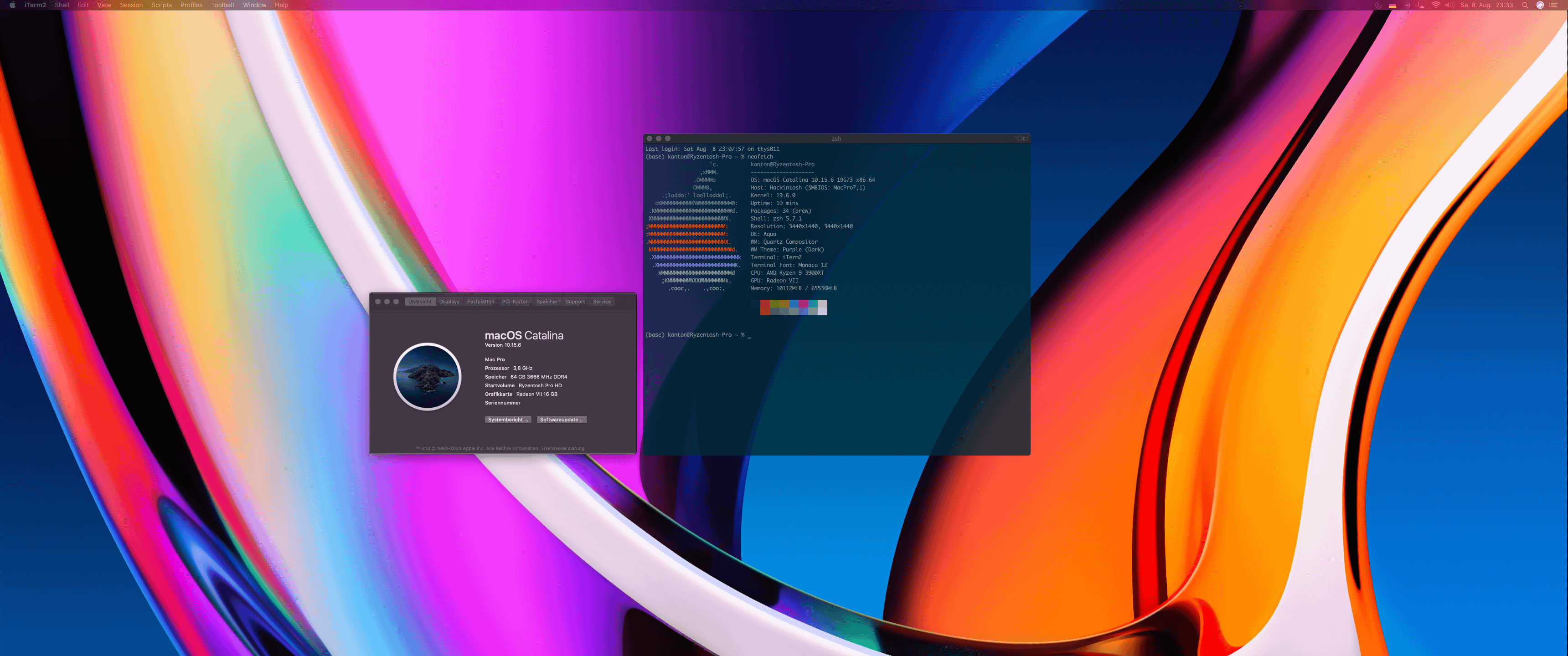The image size is (1568, 656).
Task: Minimize the About This Mac window
Action: click(x=387, y=302)
